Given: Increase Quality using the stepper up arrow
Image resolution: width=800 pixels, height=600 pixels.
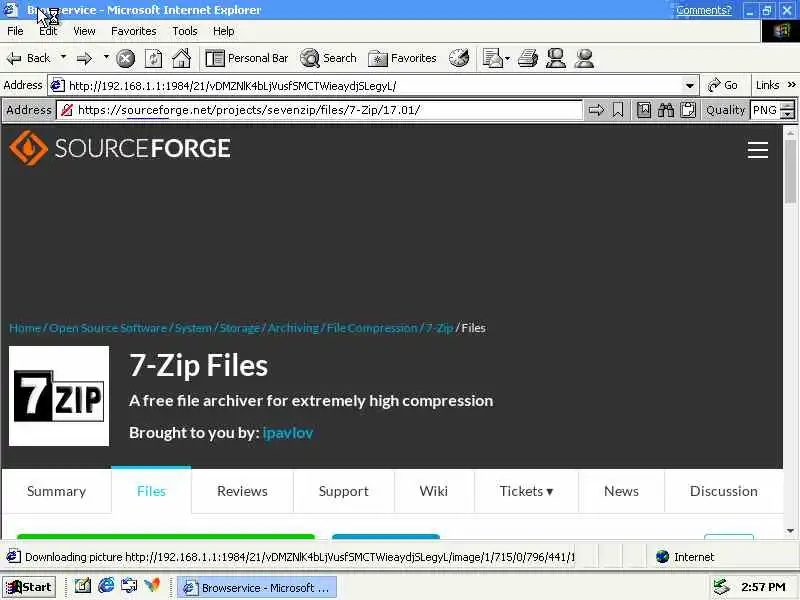Looking at the screenshot, I should click(788, 106).
